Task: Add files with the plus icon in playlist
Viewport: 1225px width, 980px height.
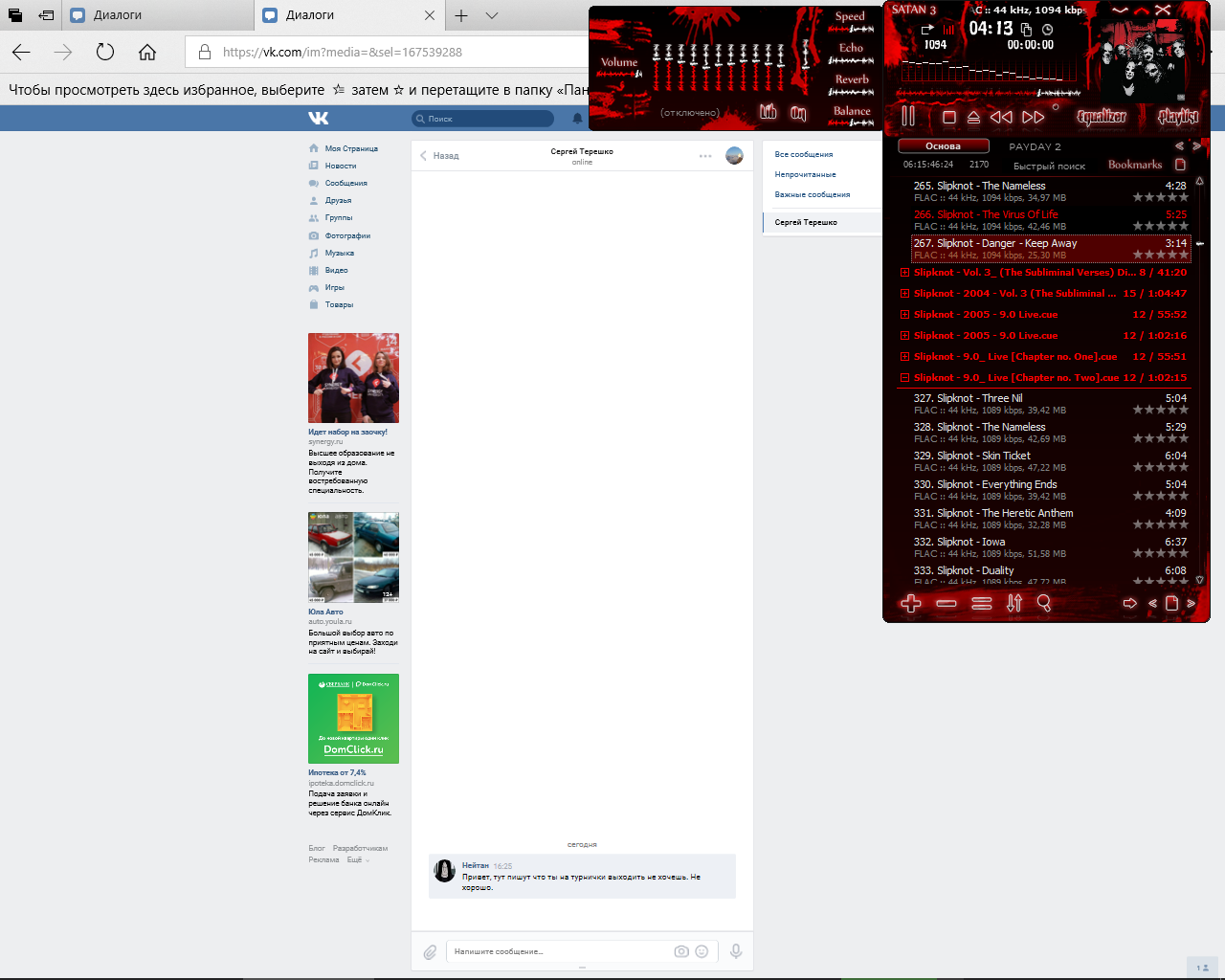Action: 911,603
